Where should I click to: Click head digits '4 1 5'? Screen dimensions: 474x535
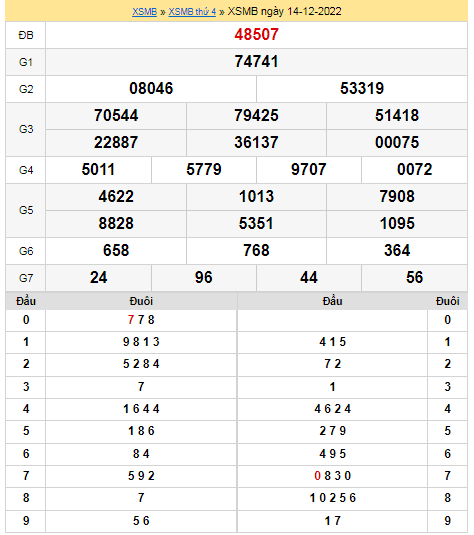[x=332, y=342]
